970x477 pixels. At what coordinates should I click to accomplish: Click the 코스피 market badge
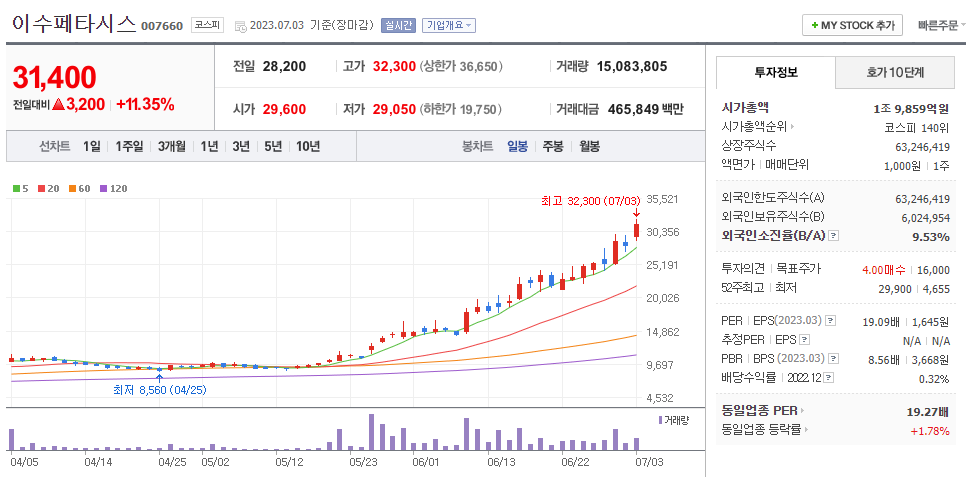click(205, 25)
